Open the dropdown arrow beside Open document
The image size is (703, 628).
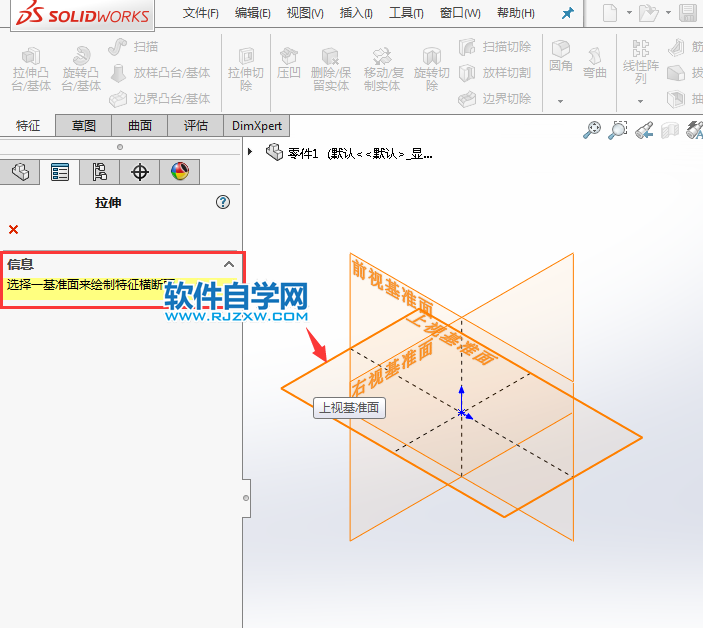pos(668,13)
